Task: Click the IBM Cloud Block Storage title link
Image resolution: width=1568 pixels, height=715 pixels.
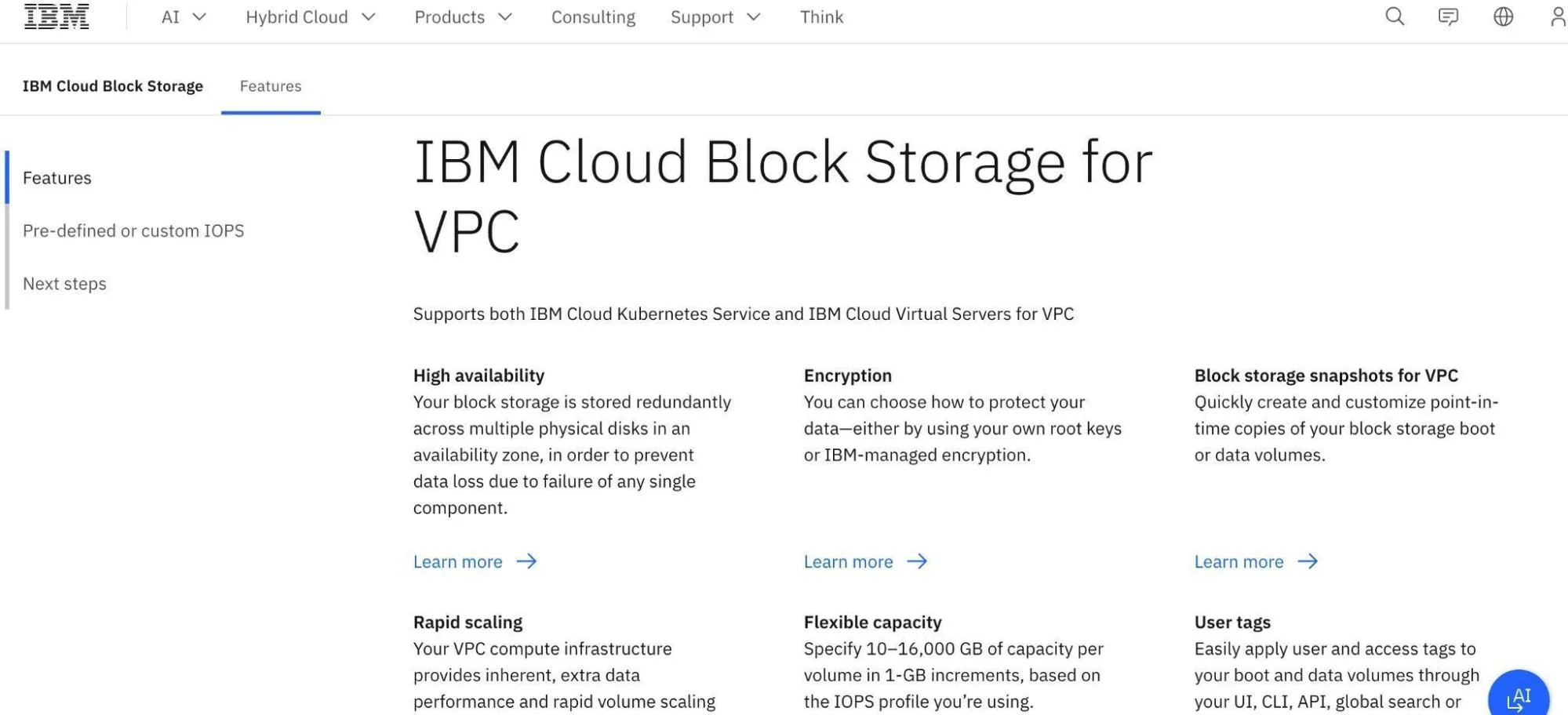Action: pyautogui.click(x=113, y=86)
